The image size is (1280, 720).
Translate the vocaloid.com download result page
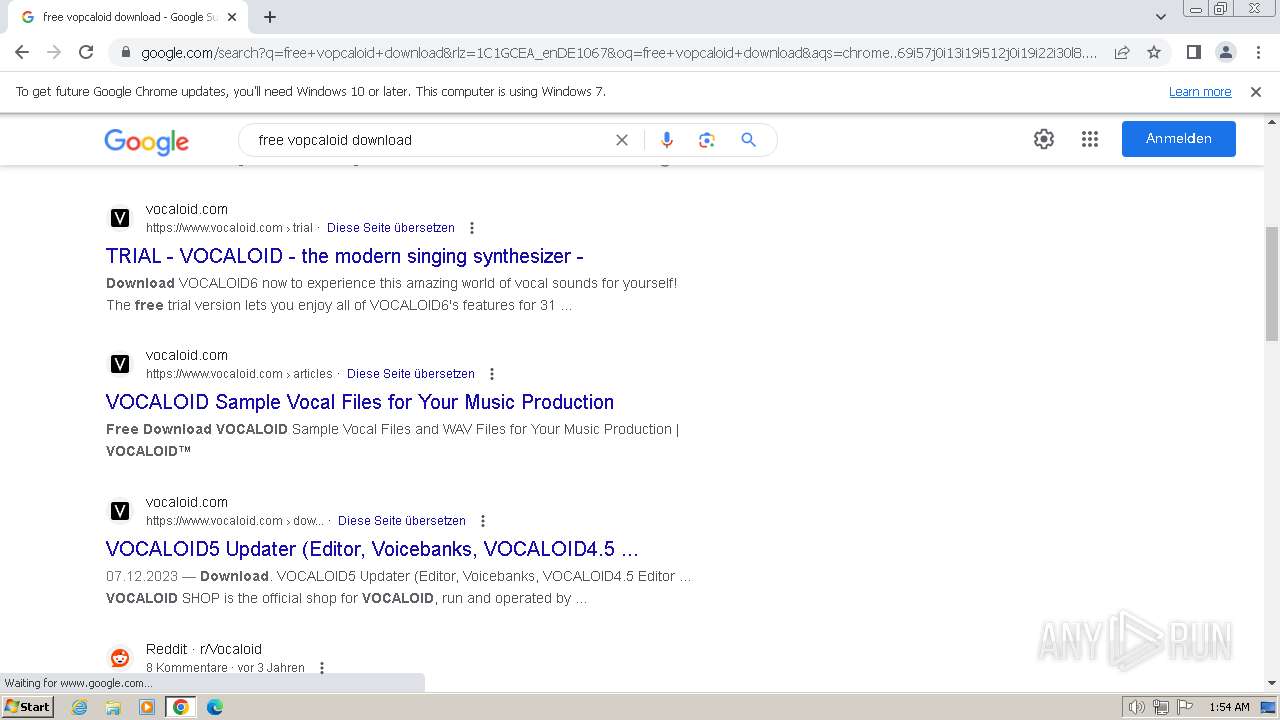click(x=402, y=521)
